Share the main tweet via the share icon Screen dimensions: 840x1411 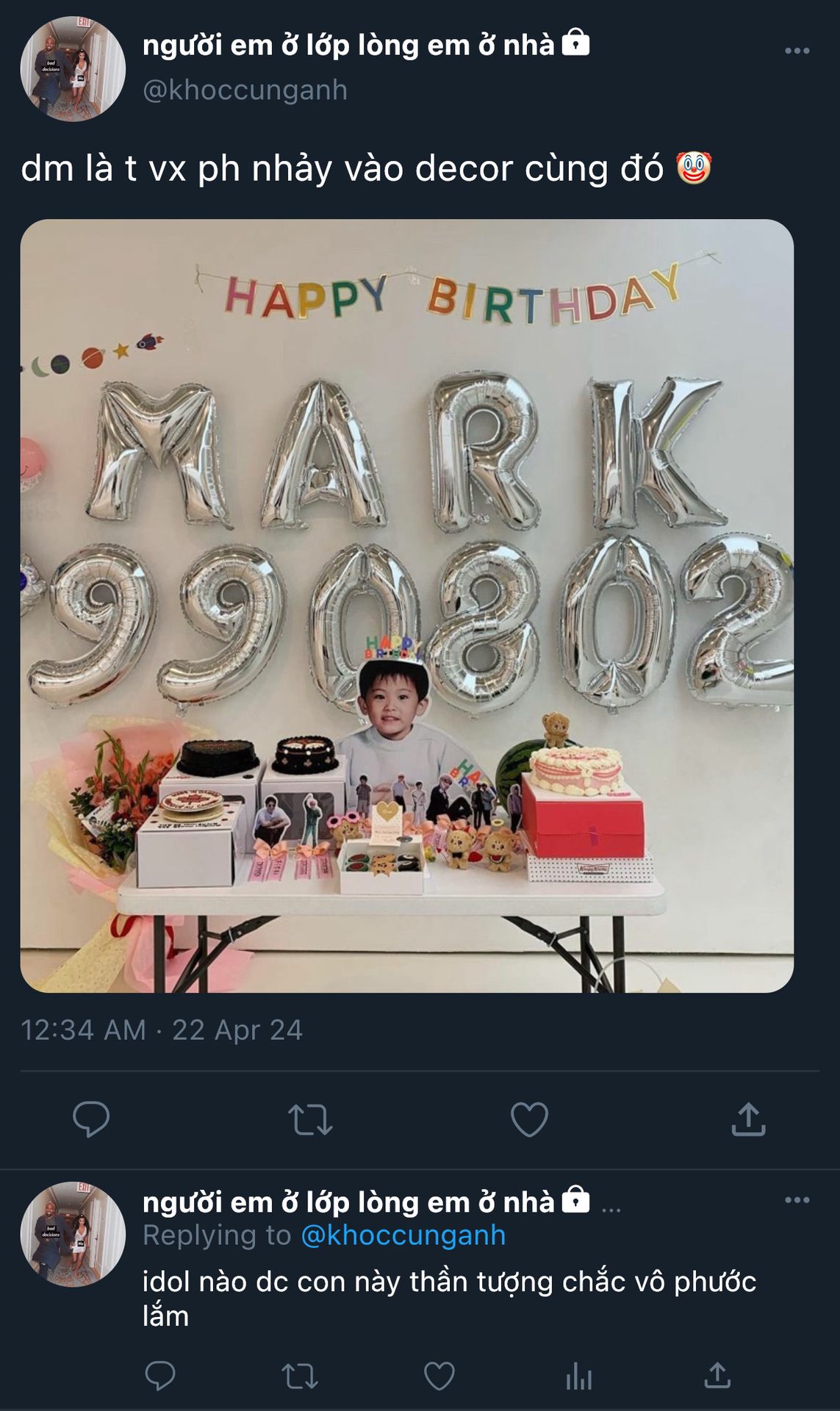coord(748,1119)
